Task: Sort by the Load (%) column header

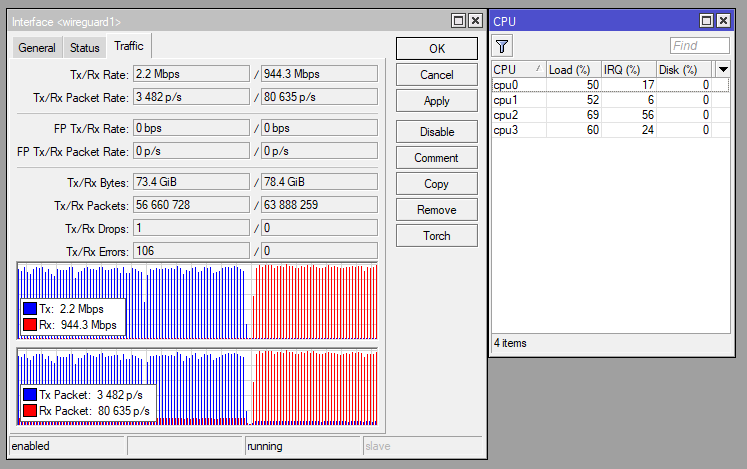Action: [574, 70]
